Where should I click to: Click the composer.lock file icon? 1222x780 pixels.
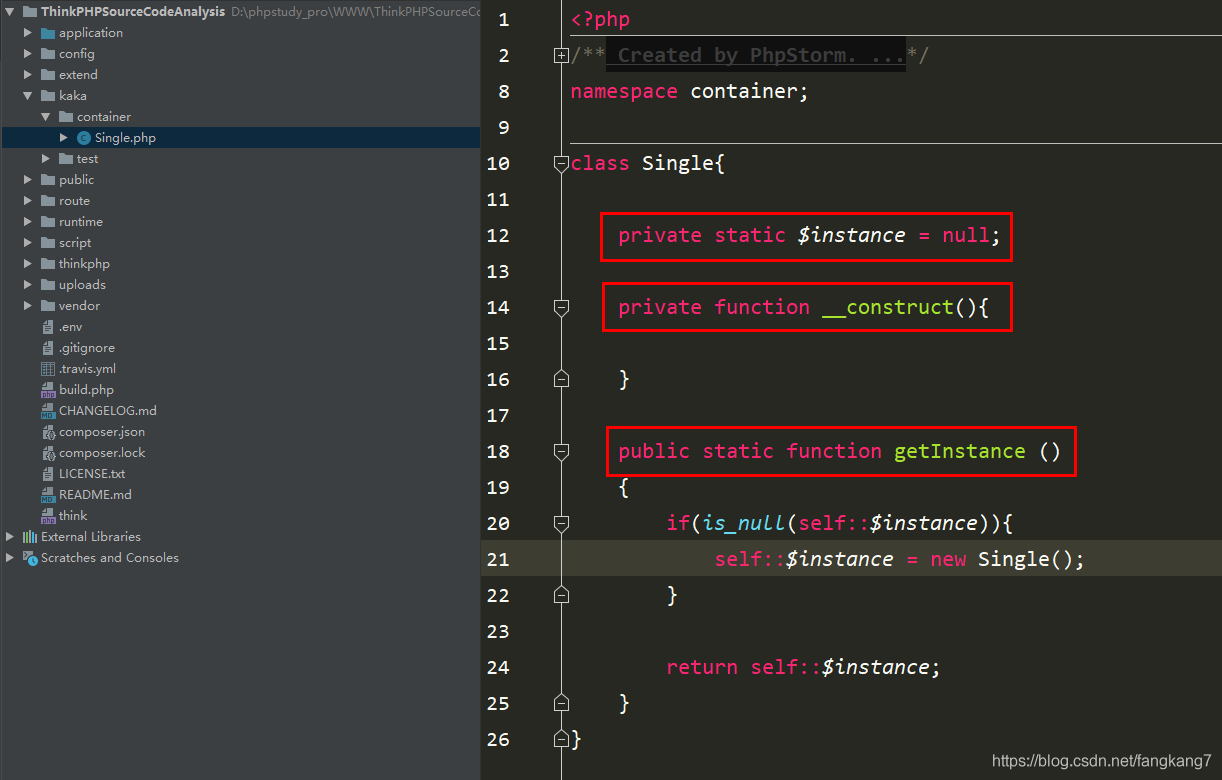click(x=48, y=453)
